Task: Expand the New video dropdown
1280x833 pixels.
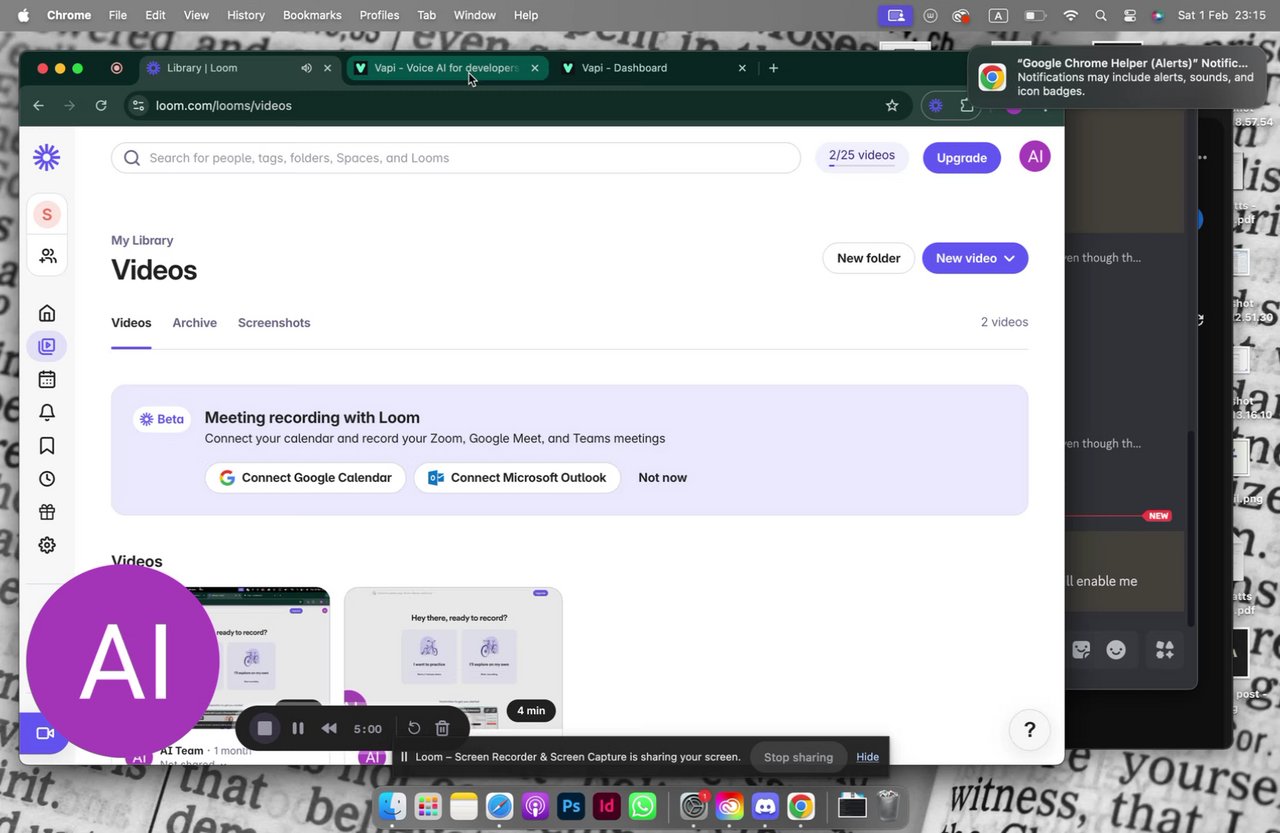Action: pos(1009,258)
